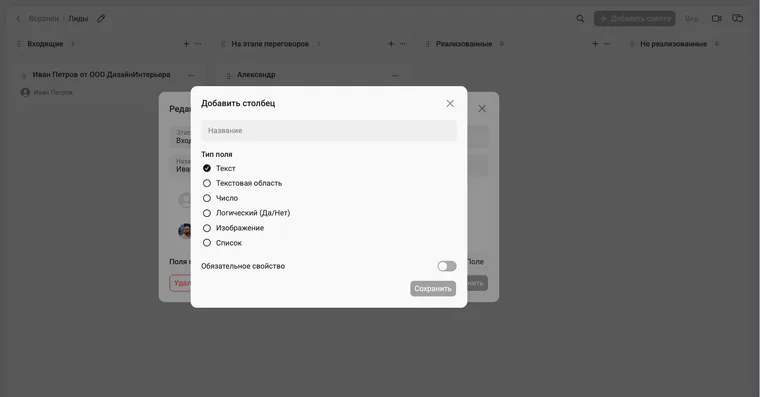Start a video call camera icon
The image size is (760, 397).
click(x=716, y=18)
